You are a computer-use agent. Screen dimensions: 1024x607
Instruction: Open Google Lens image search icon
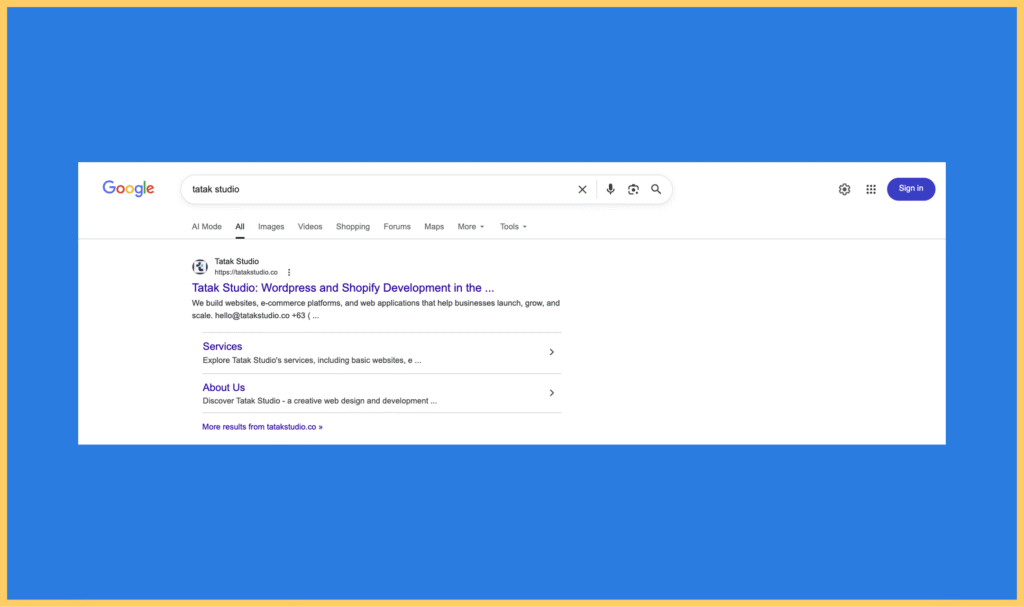pyautogui.click(x=633, y=189)
